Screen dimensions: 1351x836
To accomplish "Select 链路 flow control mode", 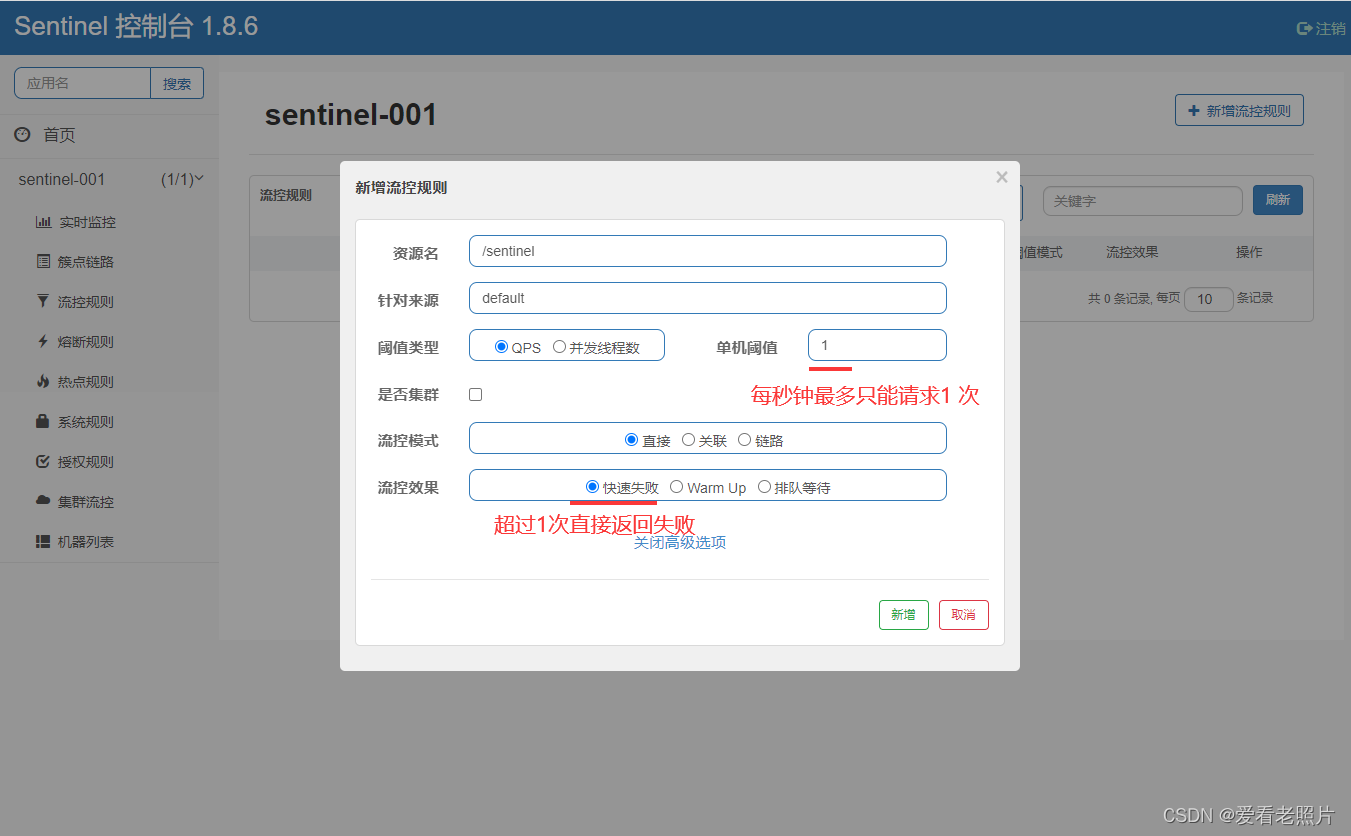I will [745, 439].
